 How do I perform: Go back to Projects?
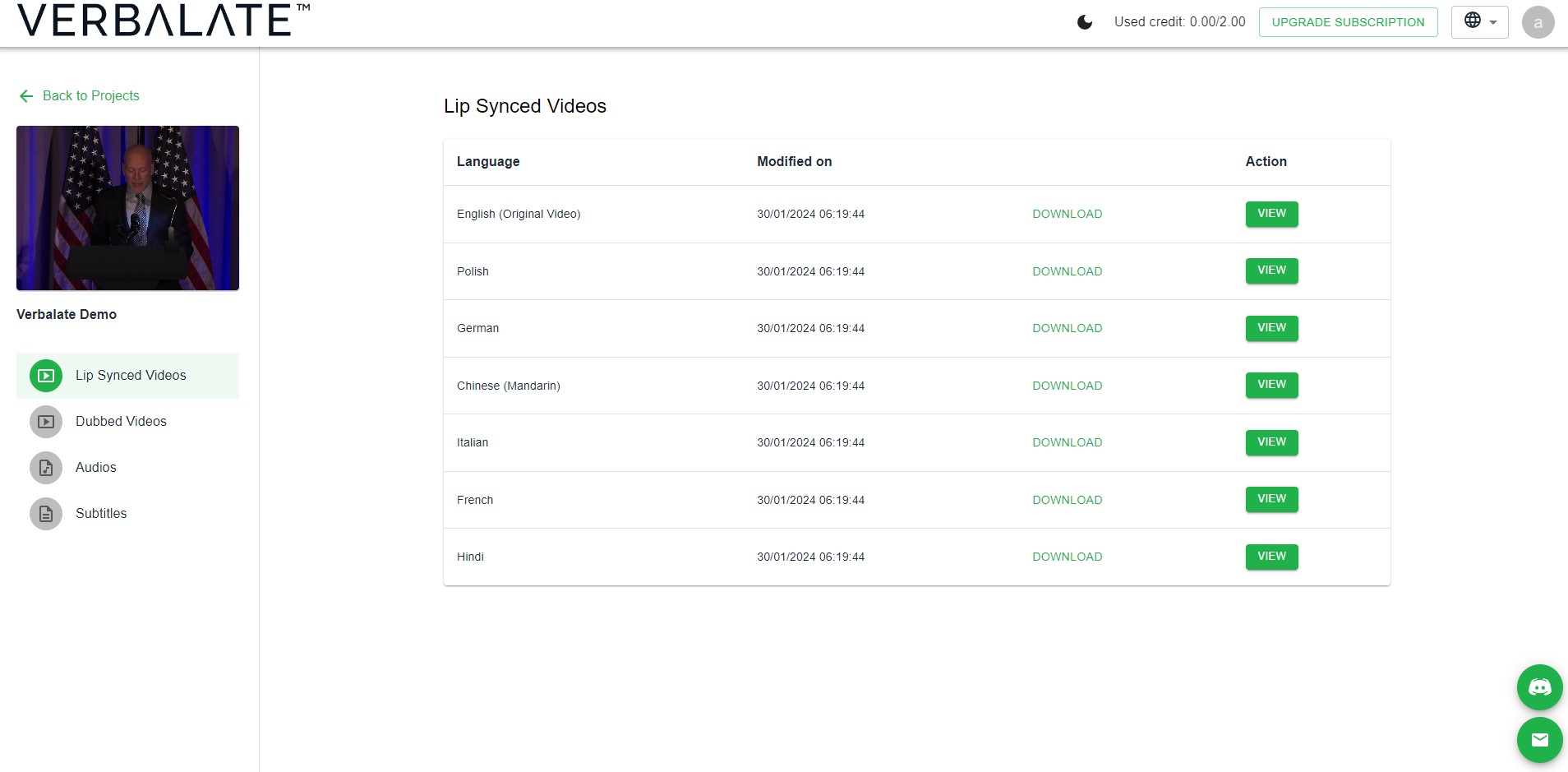[x=79, y=95]
